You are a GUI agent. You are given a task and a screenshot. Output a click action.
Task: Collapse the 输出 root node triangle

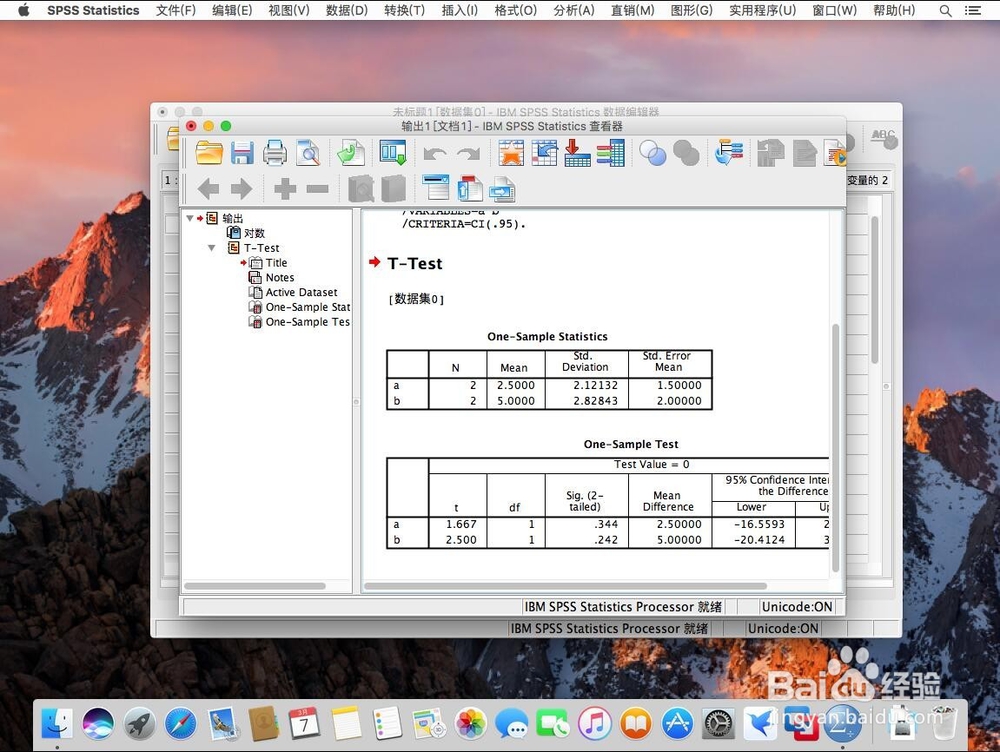tap(189, 218)
